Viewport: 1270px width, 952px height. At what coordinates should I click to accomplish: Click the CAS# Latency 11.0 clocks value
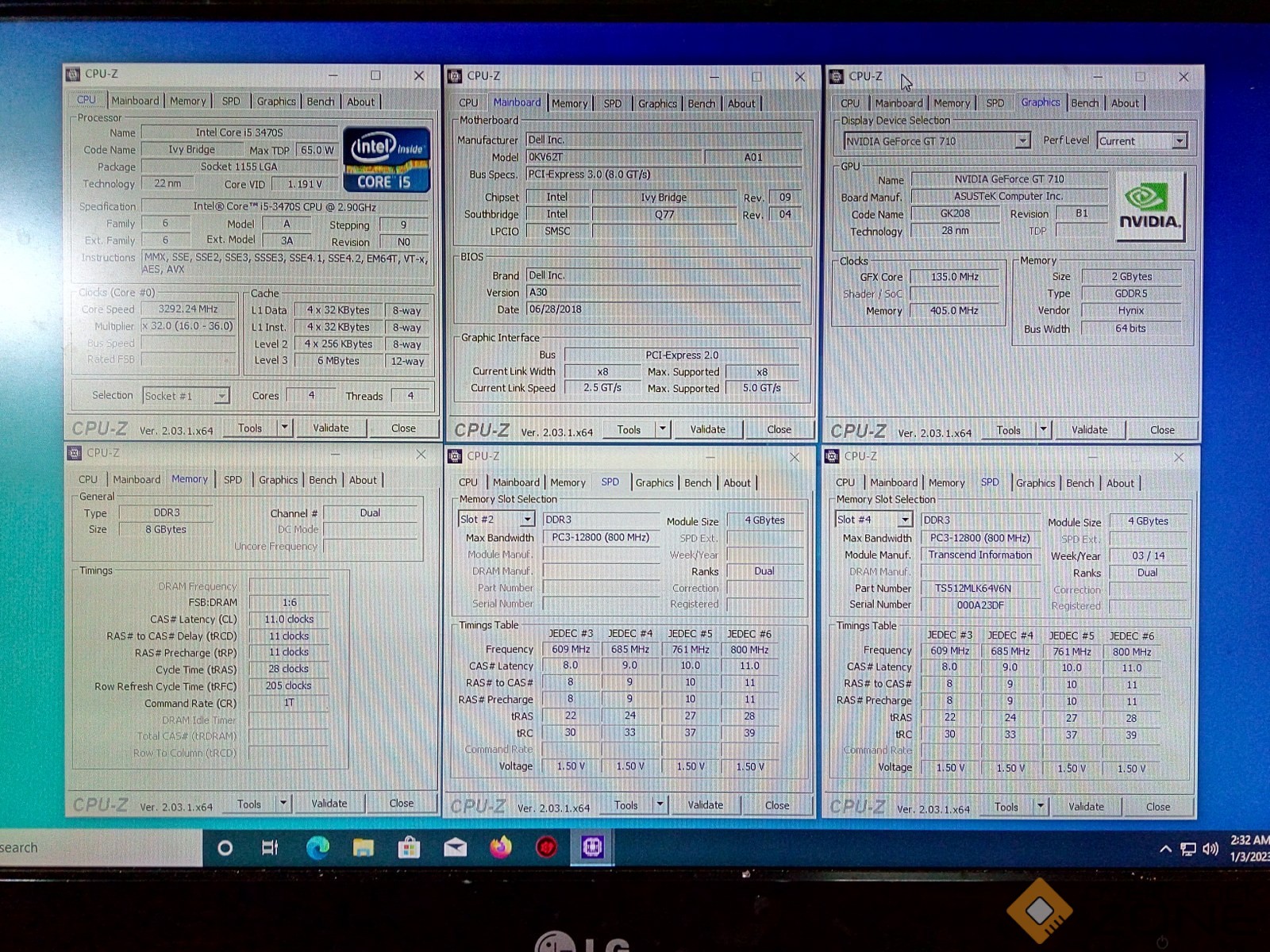click(x=289, y=620)
